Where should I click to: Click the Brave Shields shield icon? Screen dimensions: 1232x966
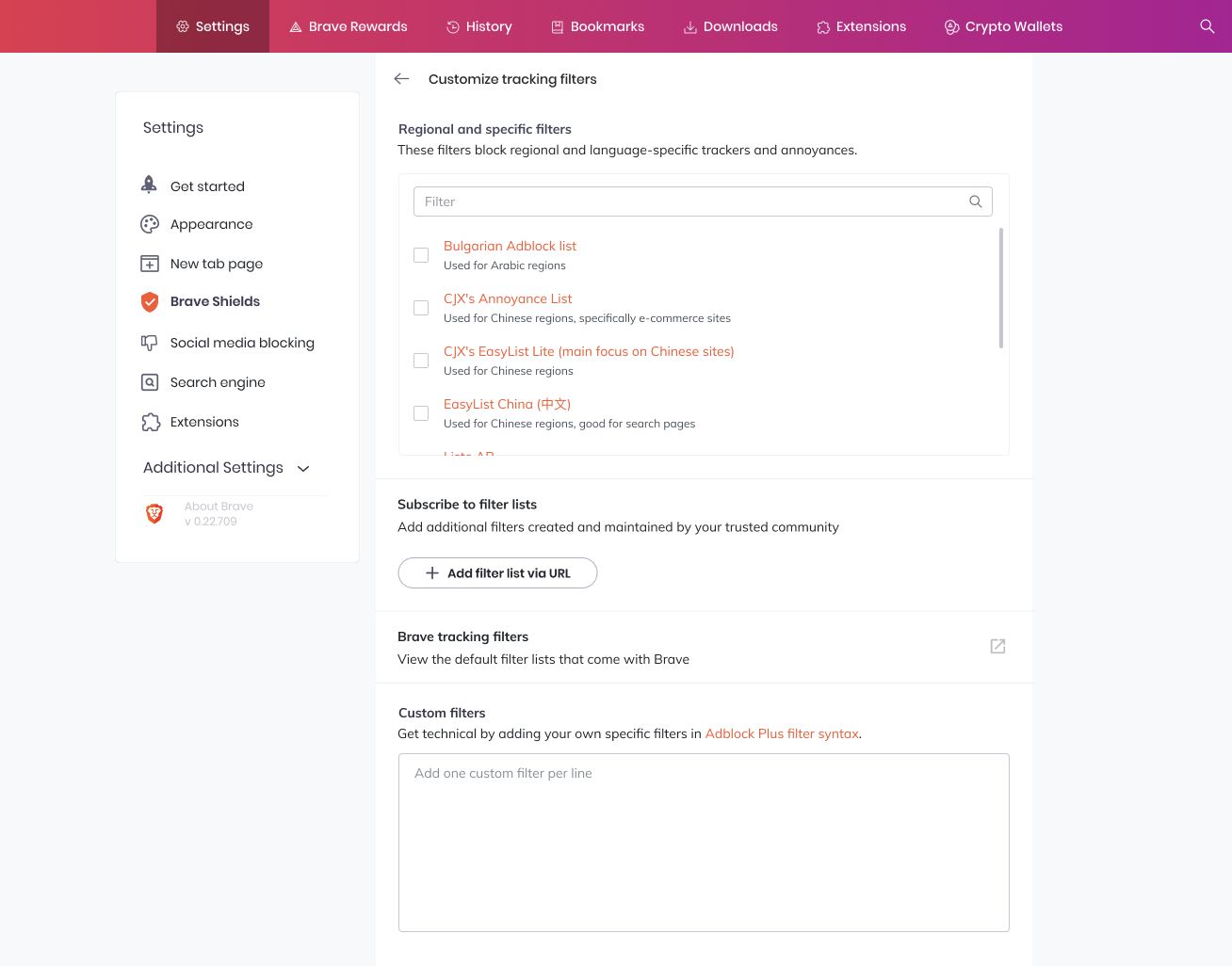tap(150, 301)
